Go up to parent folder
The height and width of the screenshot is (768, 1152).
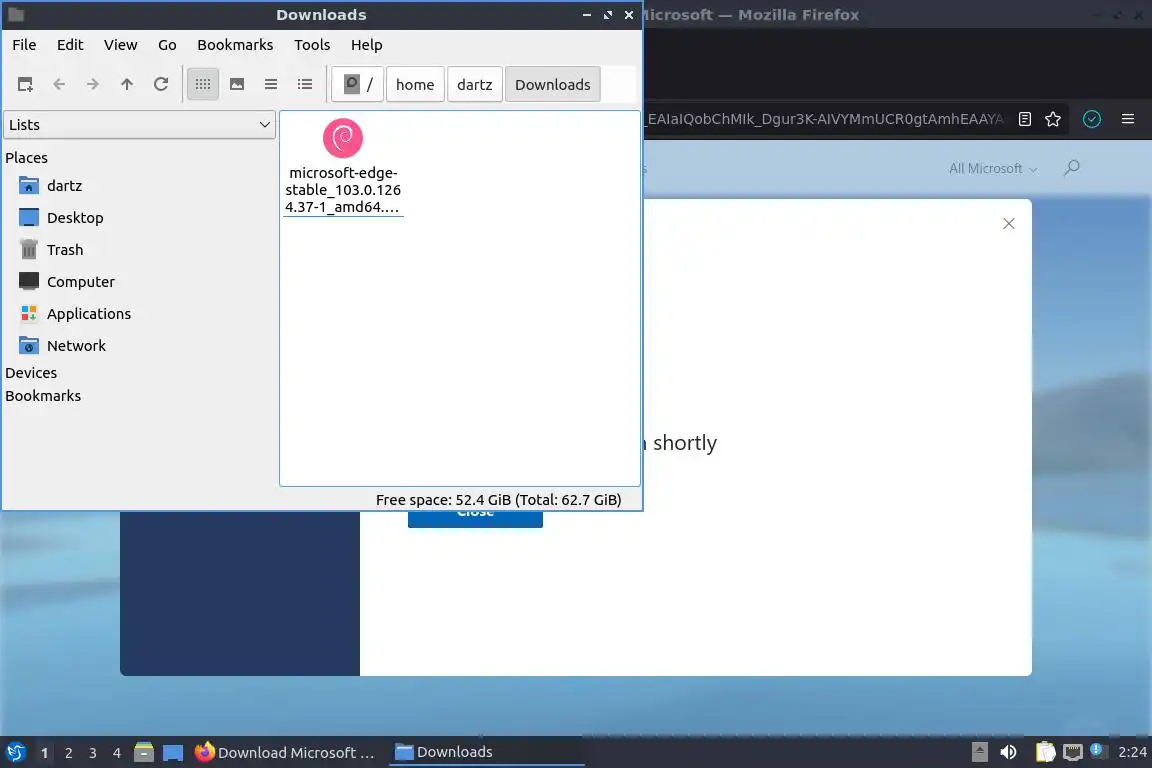[126, 85]
